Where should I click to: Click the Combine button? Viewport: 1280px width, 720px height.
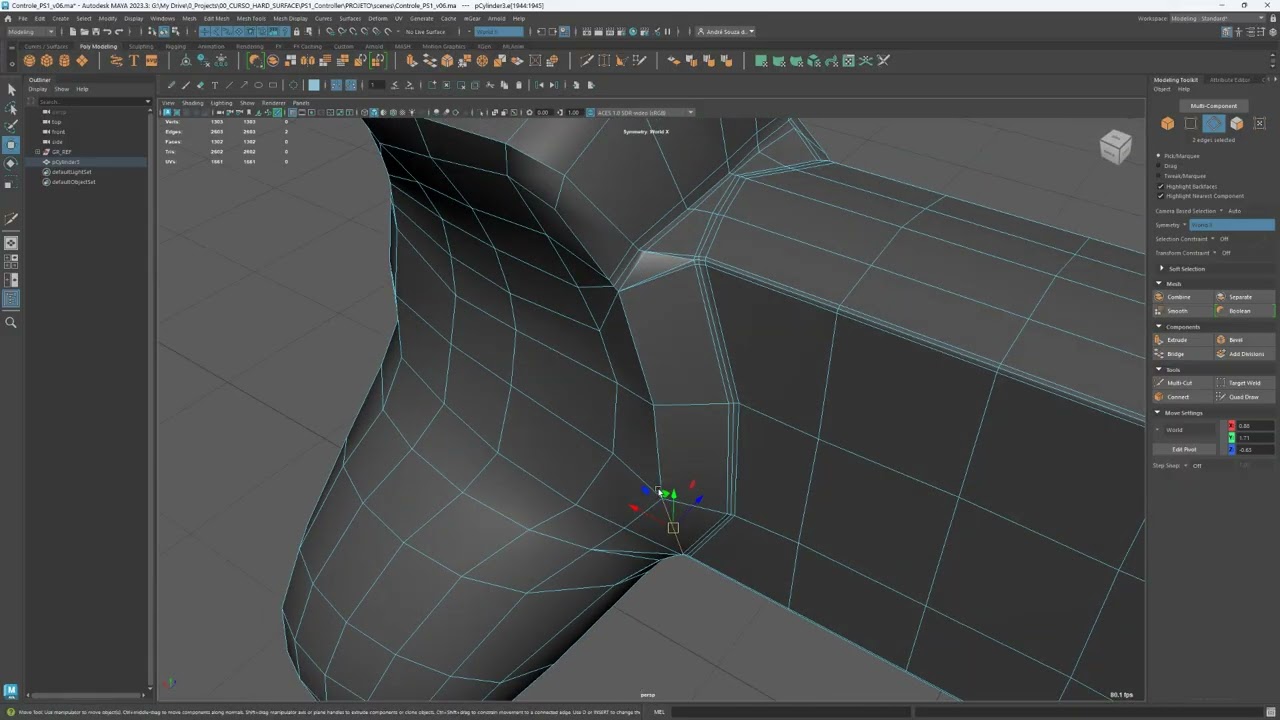click(x=1183, y=297)
